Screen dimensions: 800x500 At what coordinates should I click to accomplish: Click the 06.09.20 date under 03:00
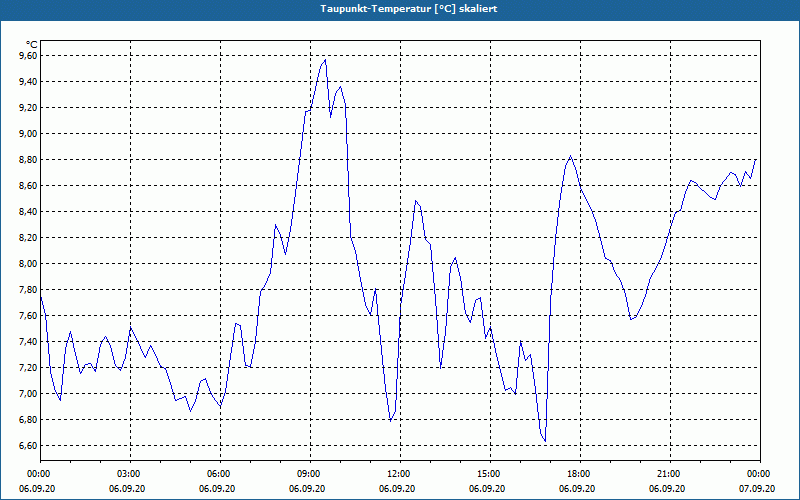click(127, 489)
